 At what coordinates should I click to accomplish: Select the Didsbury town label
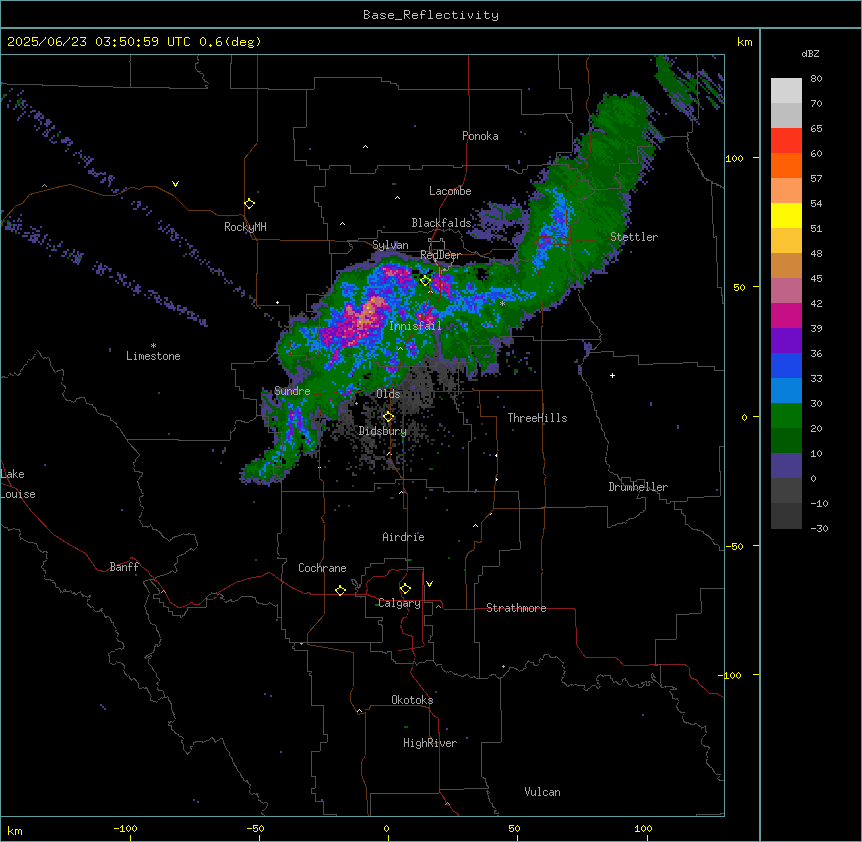[383, 431]
